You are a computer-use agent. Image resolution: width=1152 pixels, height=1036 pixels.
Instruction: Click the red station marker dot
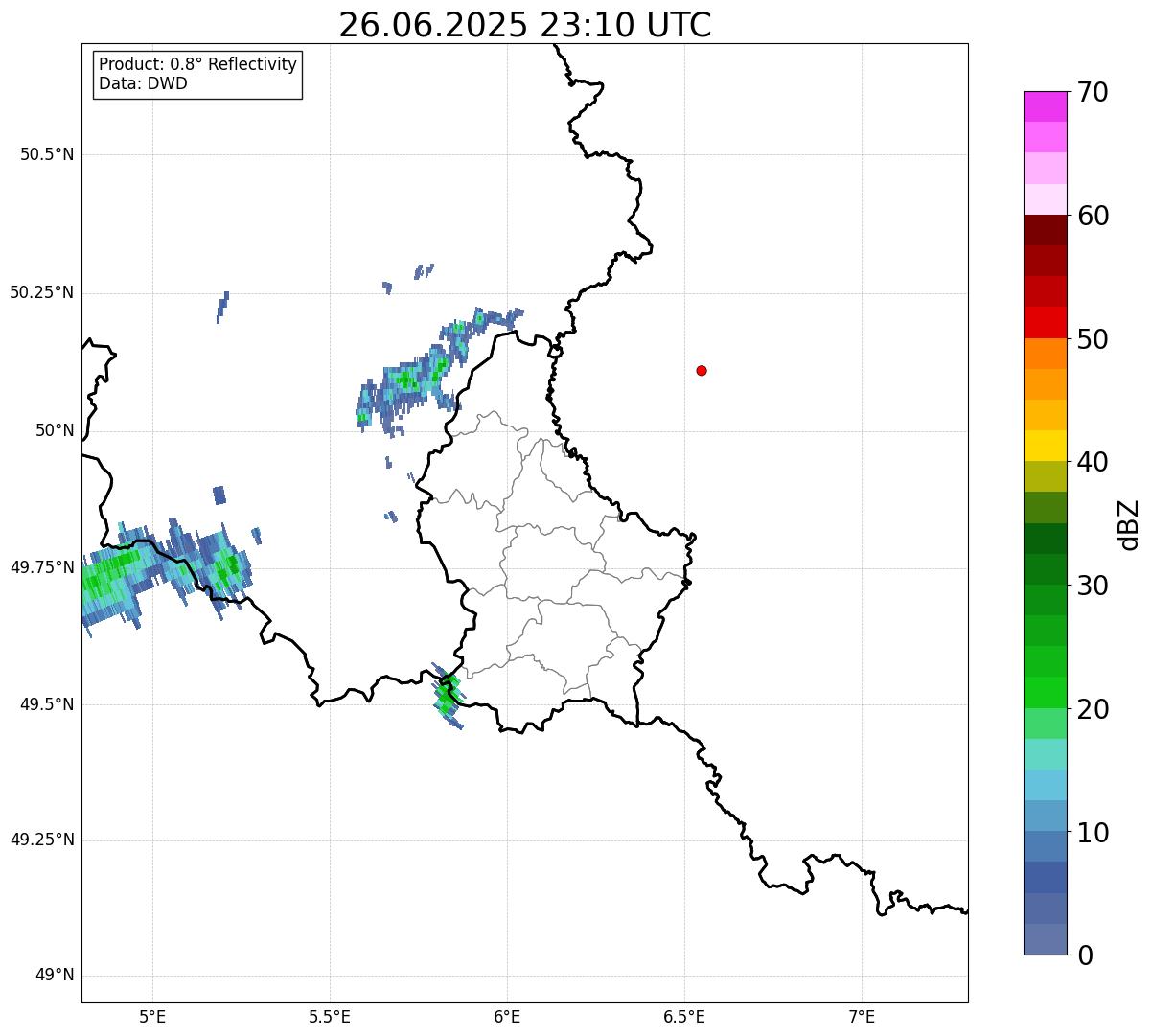point(702,370)
